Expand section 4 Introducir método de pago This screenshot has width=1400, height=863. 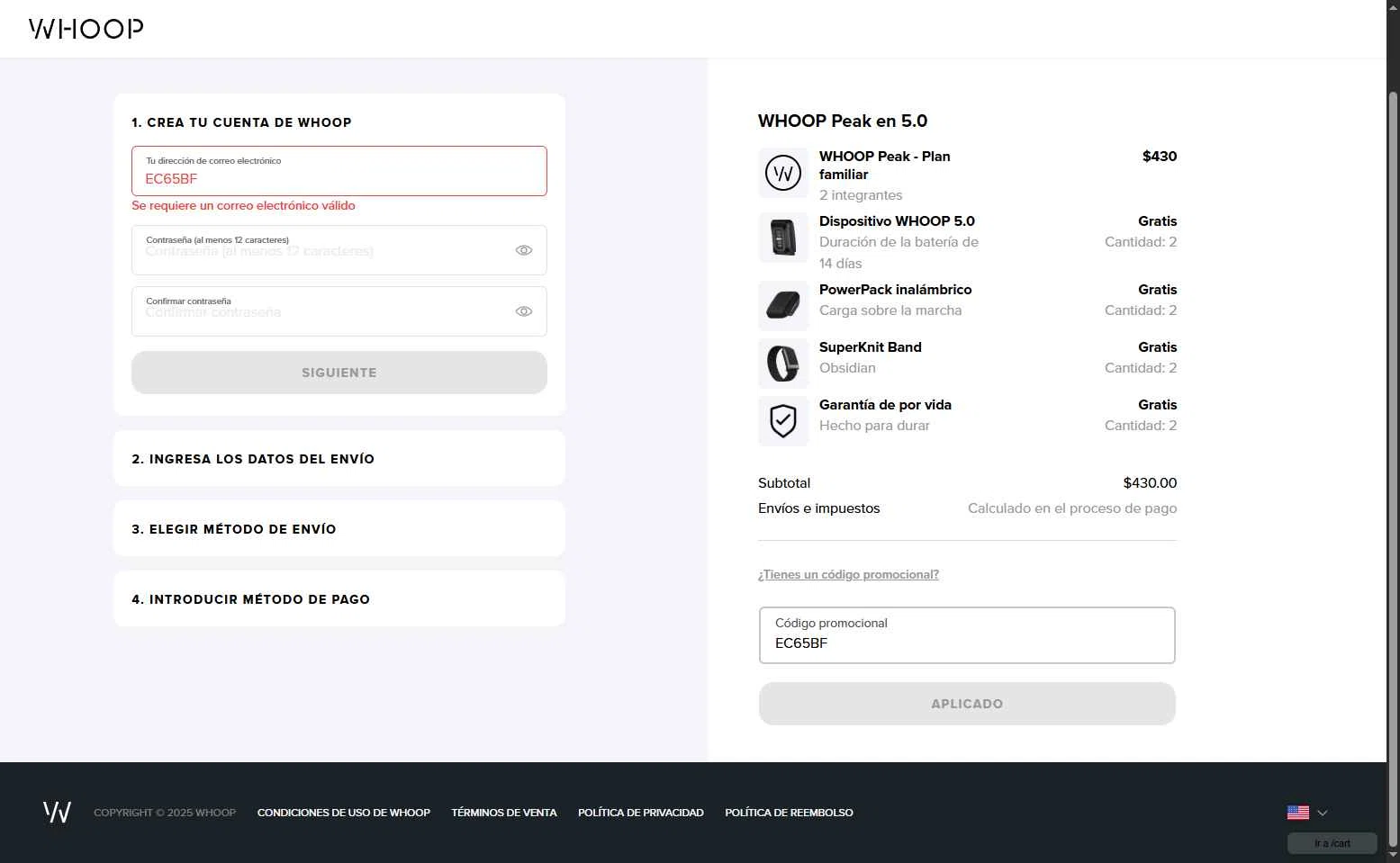(339, 599)
